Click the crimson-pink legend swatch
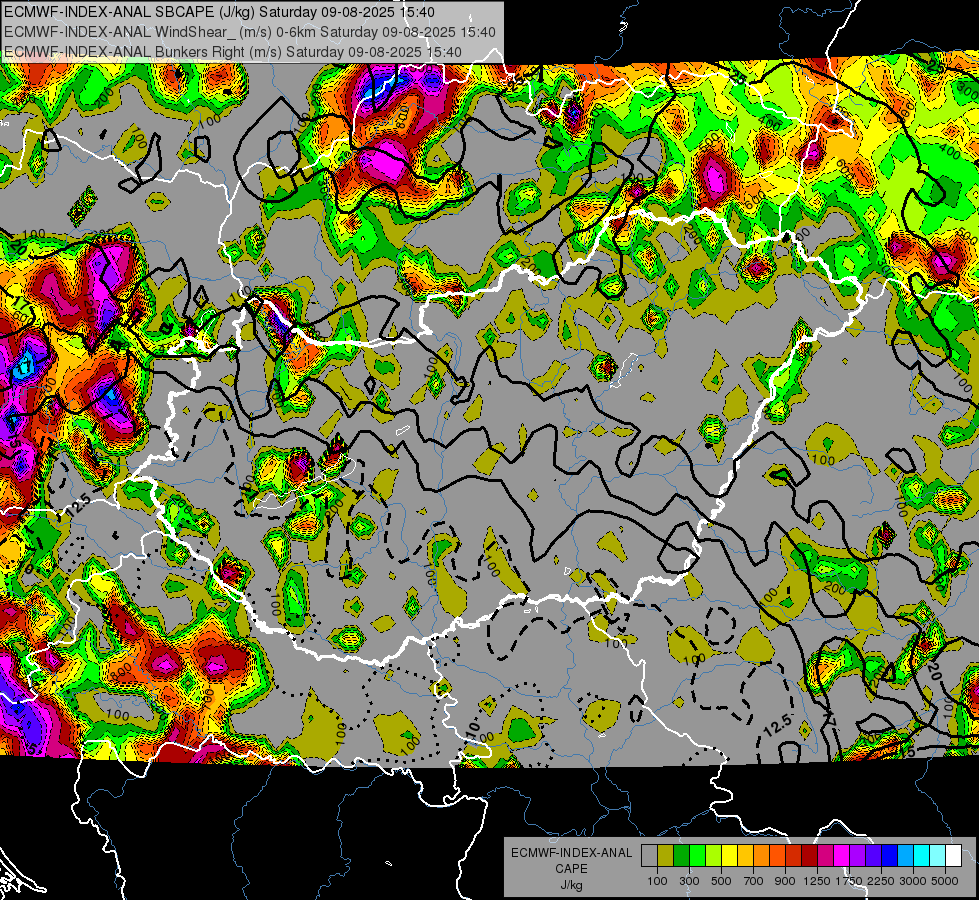The width and height of the screenshot is (979, 900). point(825,855)
